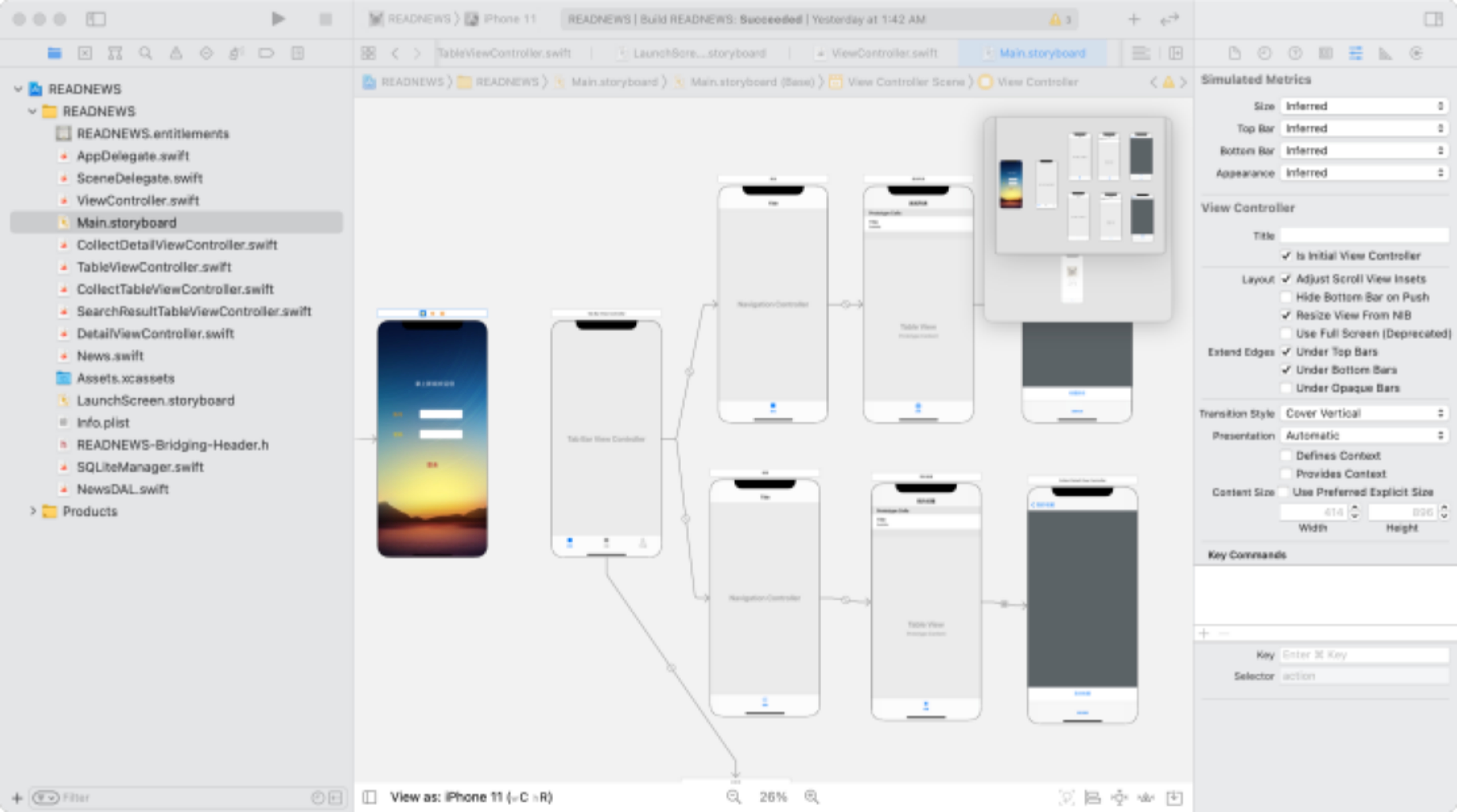Check Under Opaque Bars option
The image size is (1457, 812).
[1286, 388]
